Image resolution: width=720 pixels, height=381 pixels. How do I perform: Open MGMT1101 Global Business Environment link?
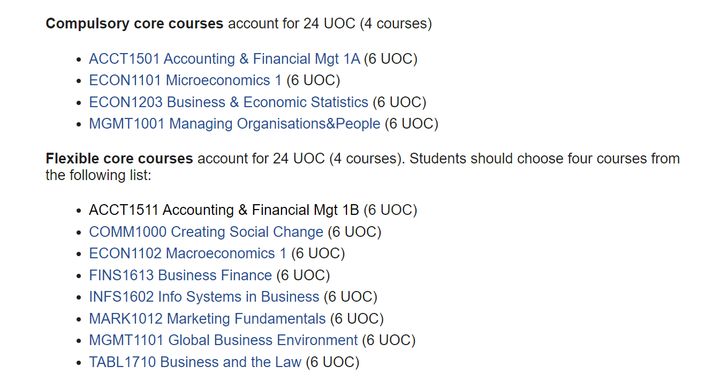click(223, 340)
